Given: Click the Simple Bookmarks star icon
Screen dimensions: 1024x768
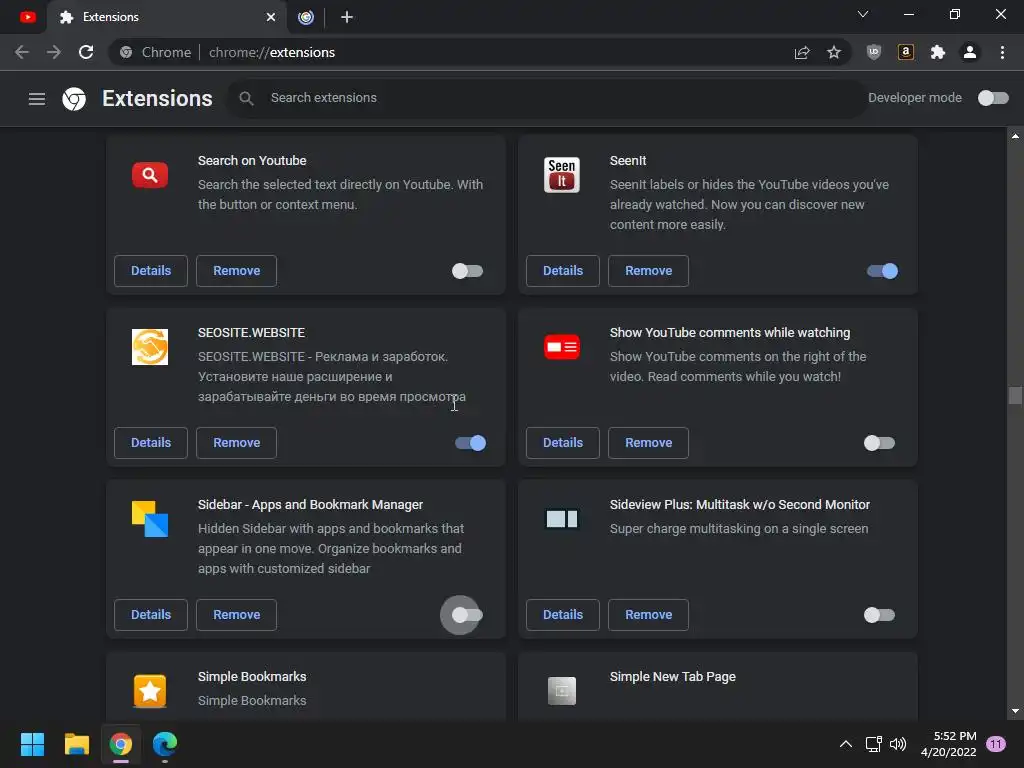Looking at the screenshot, I should (150, 691).
